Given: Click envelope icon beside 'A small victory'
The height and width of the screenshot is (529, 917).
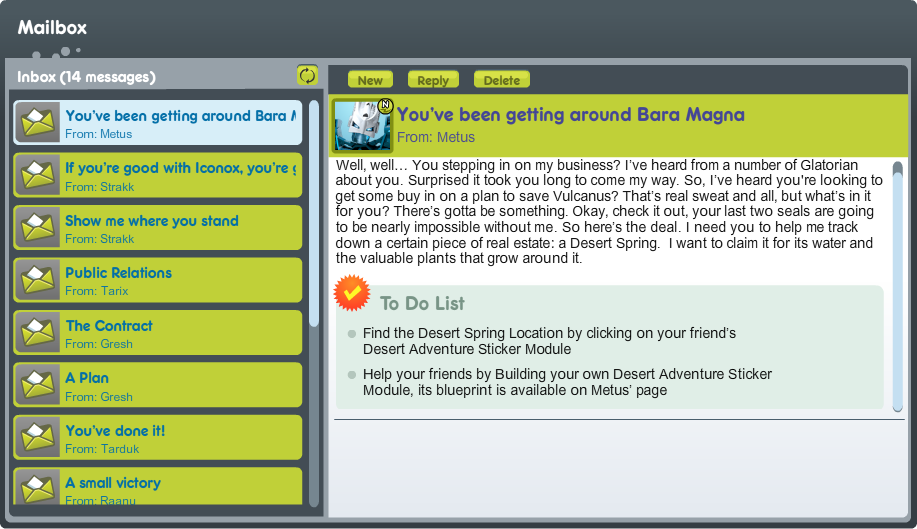Looking at the screenshot, I should 38,487.
